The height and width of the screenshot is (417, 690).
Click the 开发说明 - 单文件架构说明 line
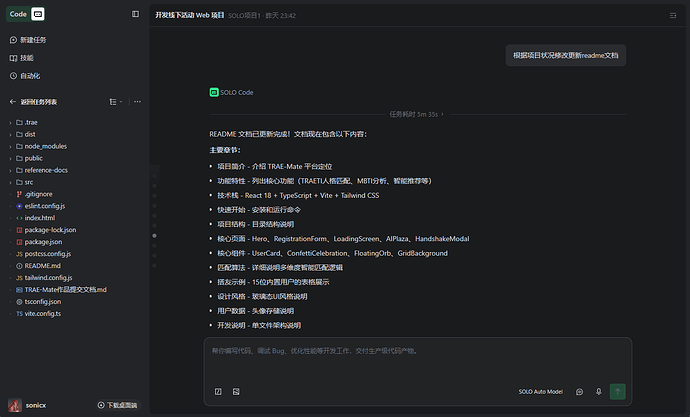coord(259,326)
